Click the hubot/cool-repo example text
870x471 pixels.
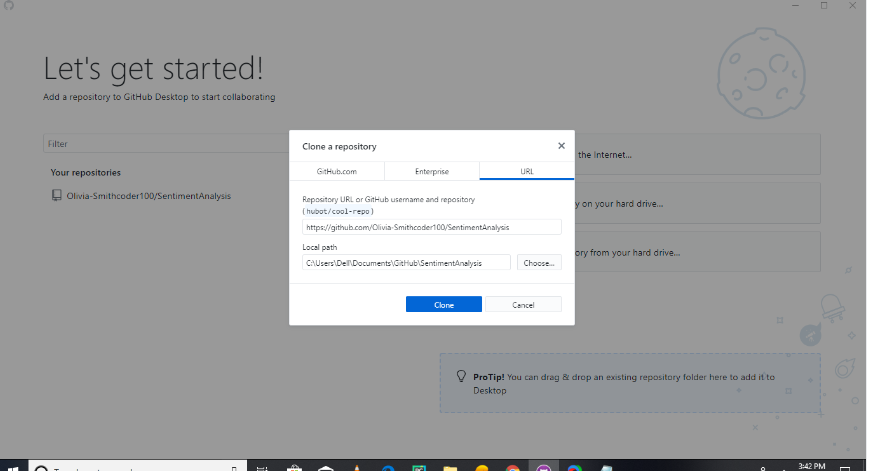point(338,211)
